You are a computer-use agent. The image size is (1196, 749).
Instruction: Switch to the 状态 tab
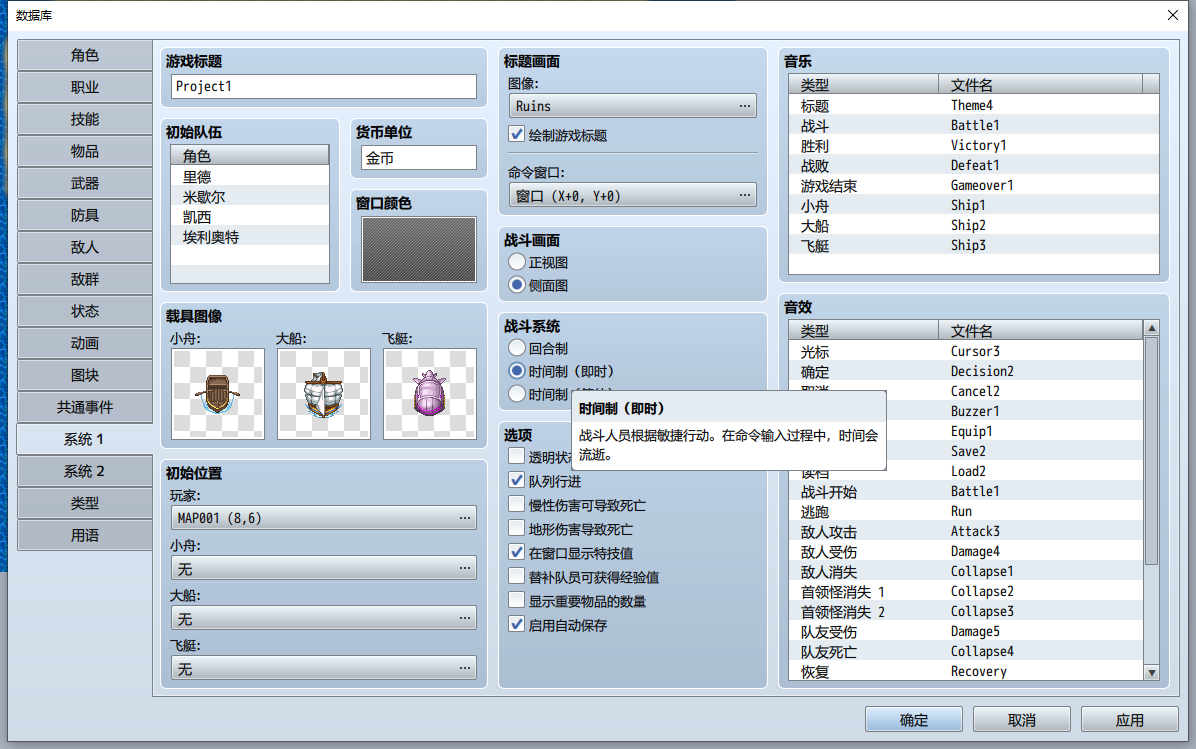pos(85,311)
